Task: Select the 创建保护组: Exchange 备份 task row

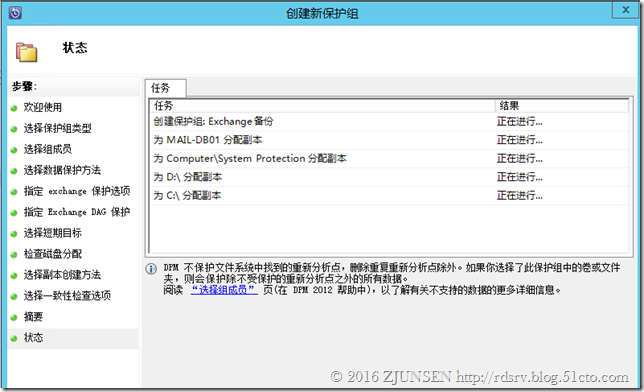Action: pyautogui.click(x=389, y=122)
